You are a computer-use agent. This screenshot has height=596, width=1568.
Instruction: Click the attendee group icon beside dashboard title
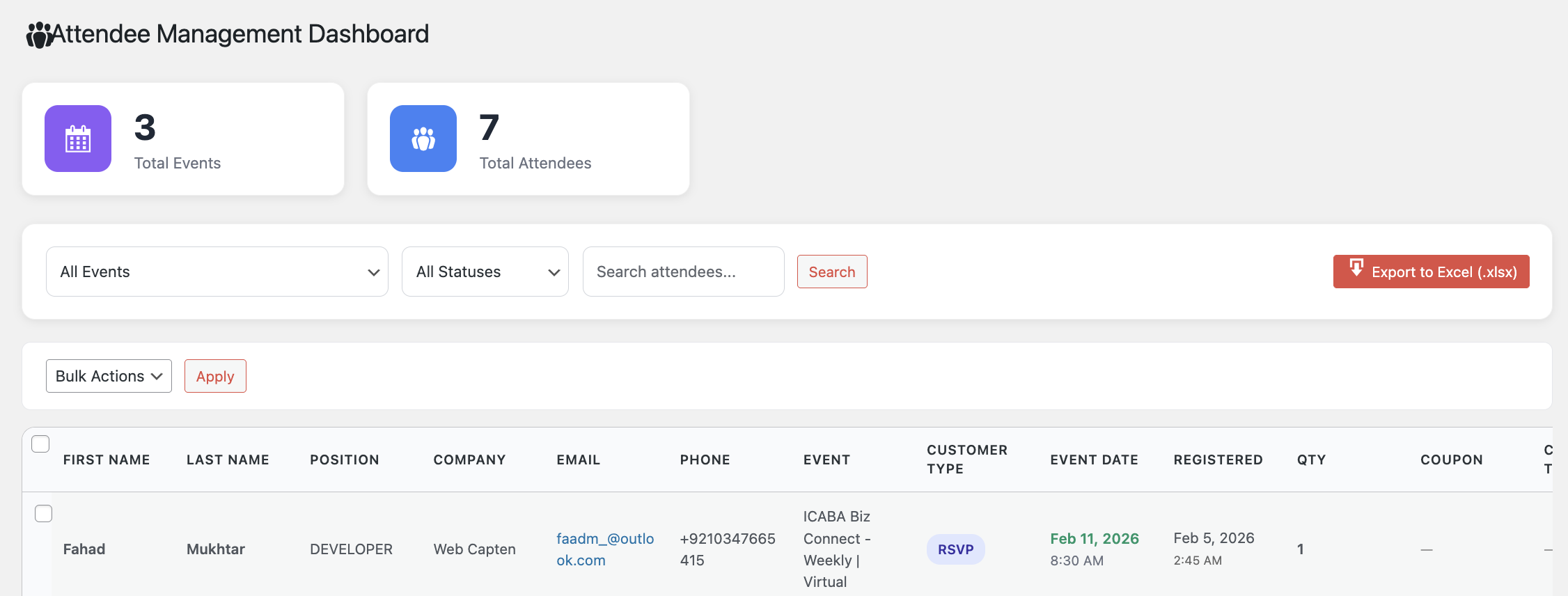[39, 35]
